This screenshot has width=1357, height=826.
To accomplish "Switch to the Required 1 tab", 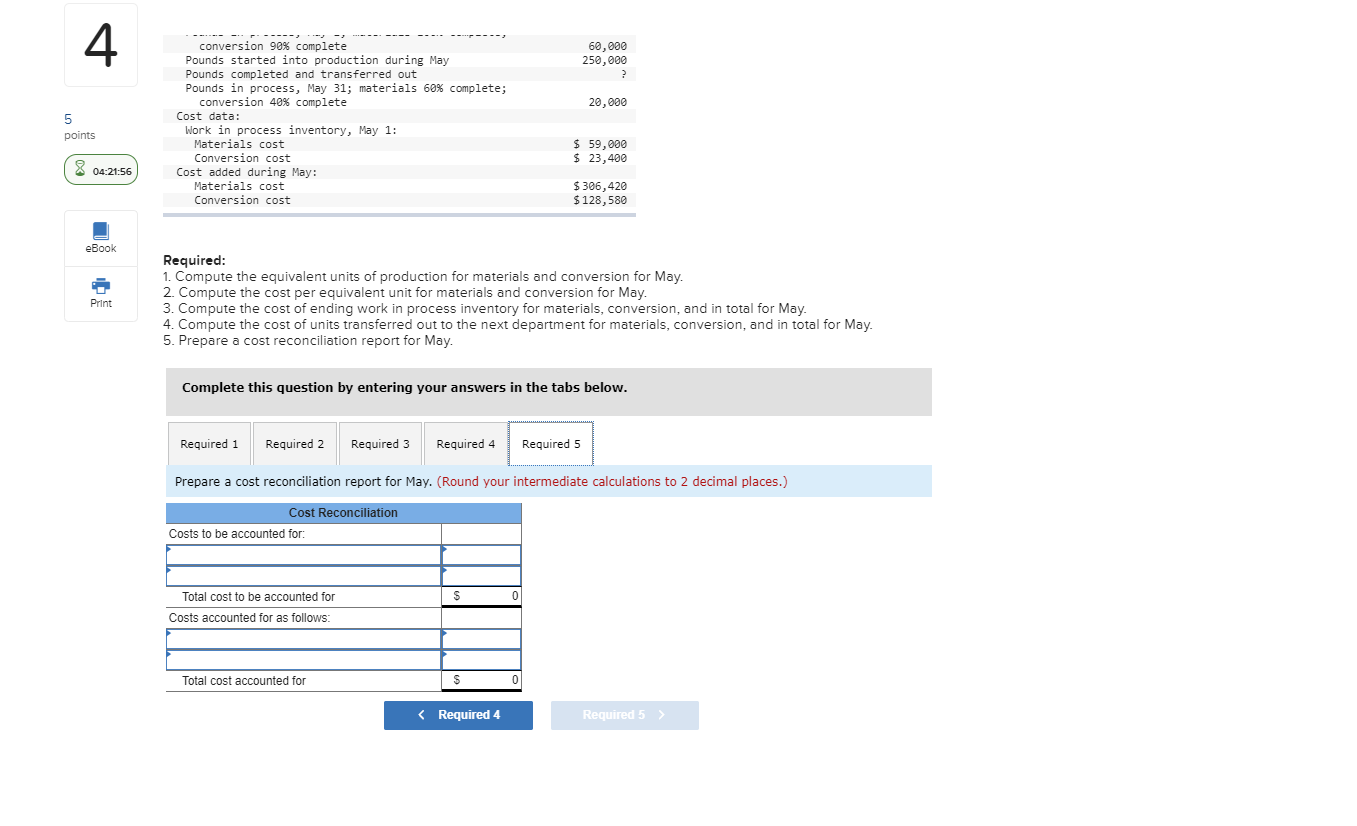I will (x=208, y=443).
